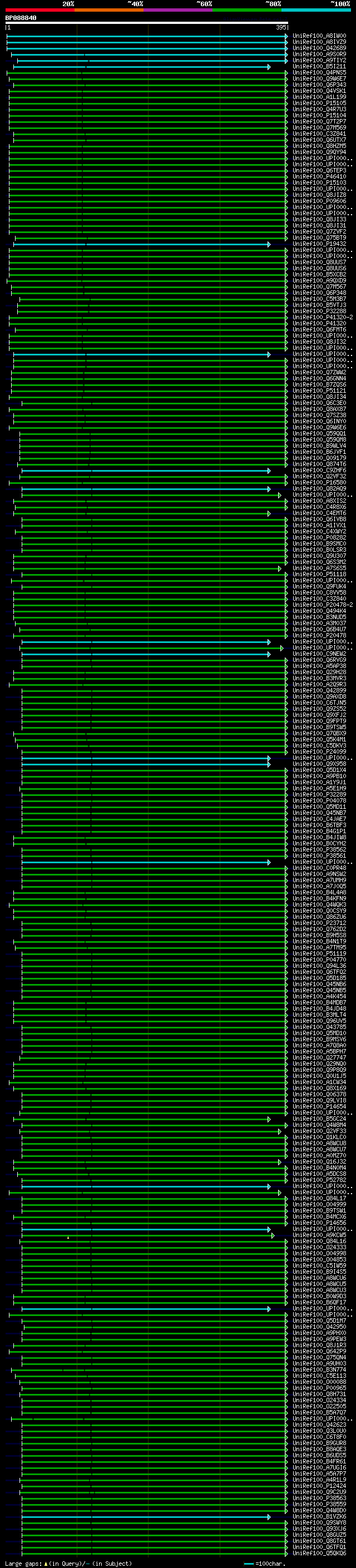Select hit label UniRef100_C9NEW2
Screen dimensions: 356x1568
tap(319, 654)
